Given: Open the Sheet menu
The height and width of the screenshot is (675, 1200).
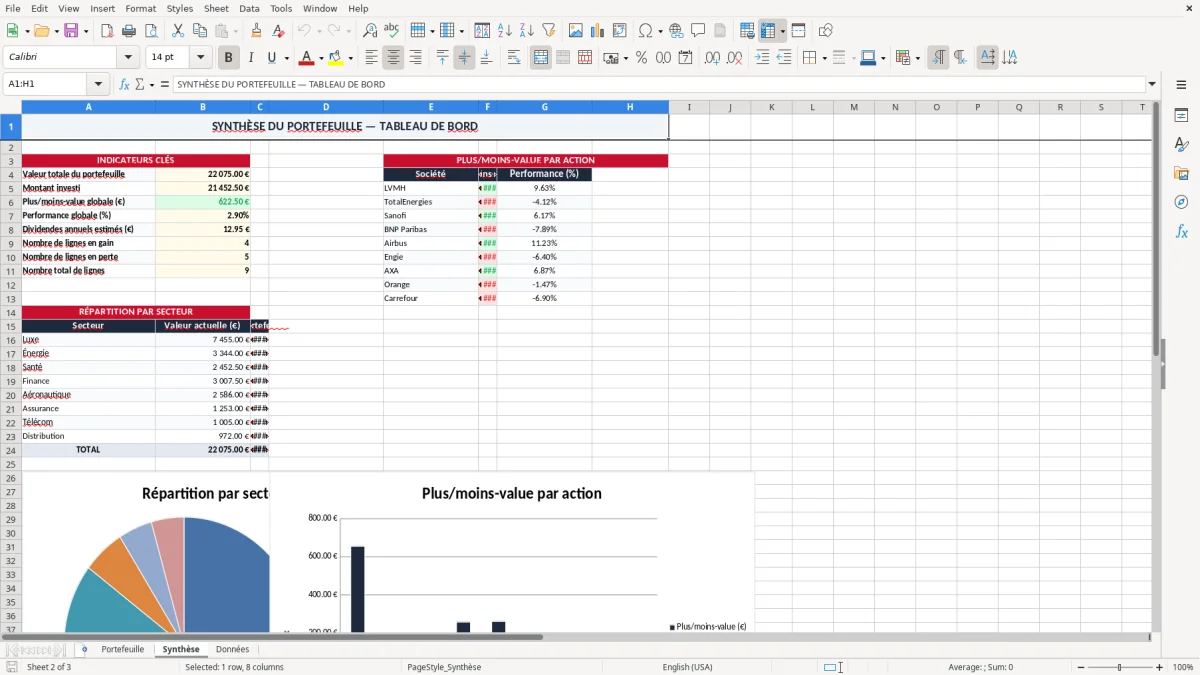Looking at the screenshot, I should point(216,8).
